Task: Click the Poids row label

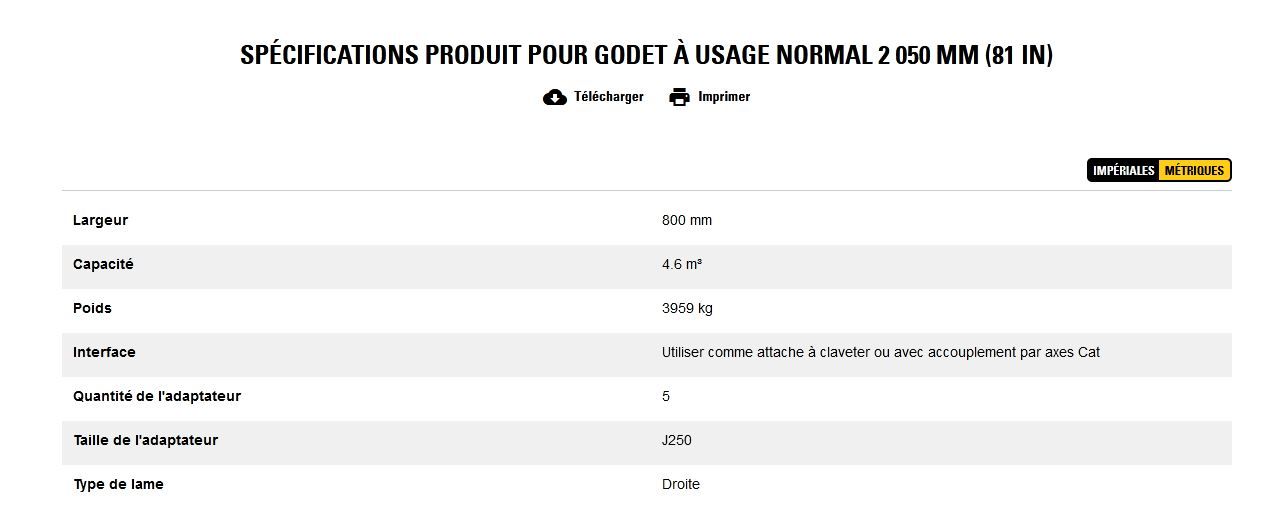Action: point(92,308)
